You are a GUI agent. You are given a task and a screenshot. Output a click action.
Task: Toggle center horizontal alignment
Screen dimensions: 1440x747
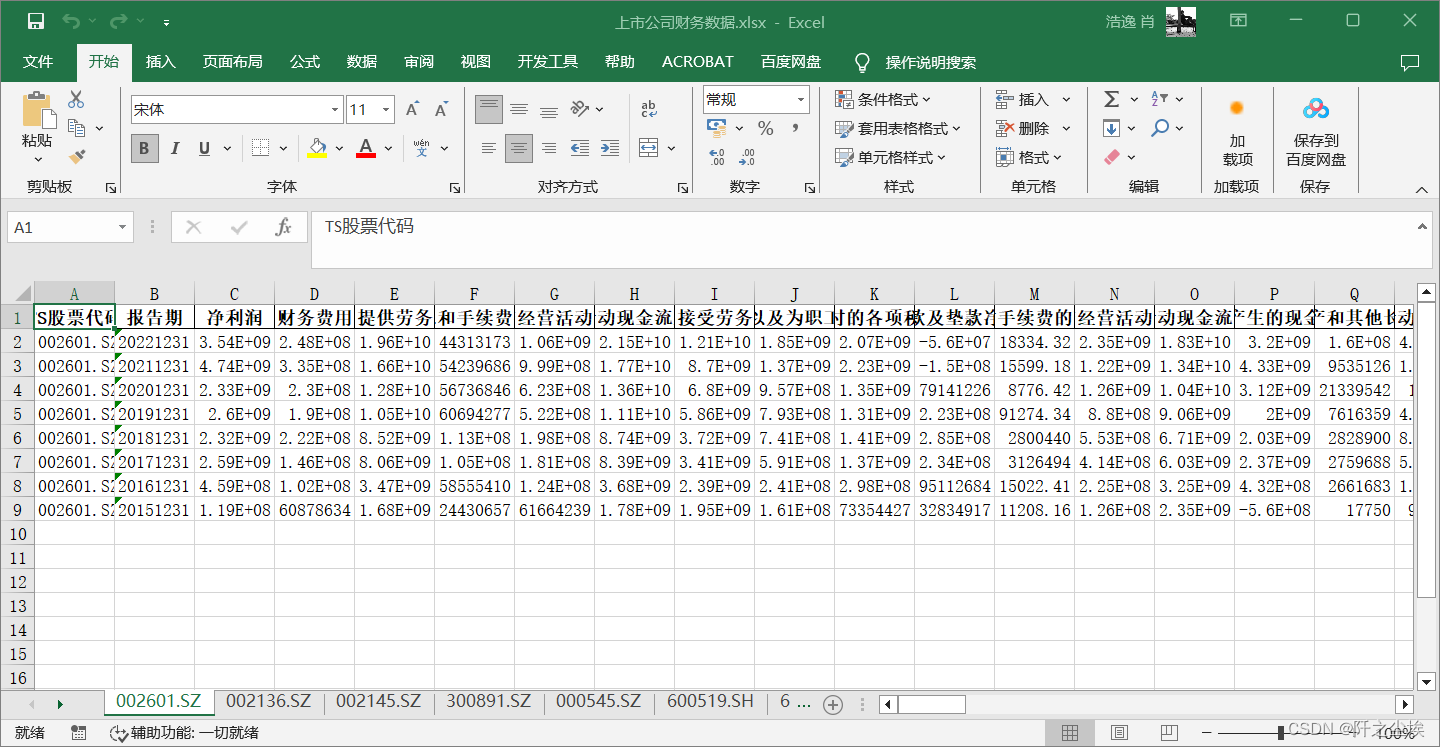click(518, 148)
